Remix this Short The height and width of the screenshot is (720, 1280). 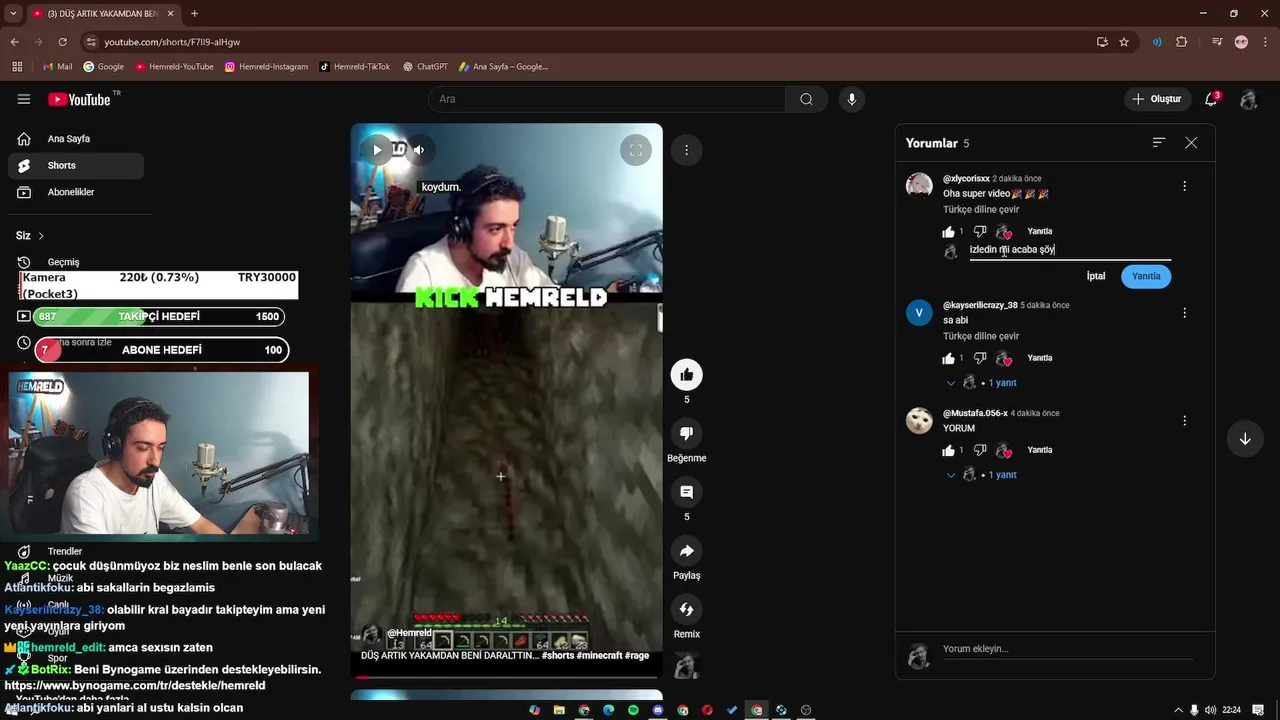[686, 609]
